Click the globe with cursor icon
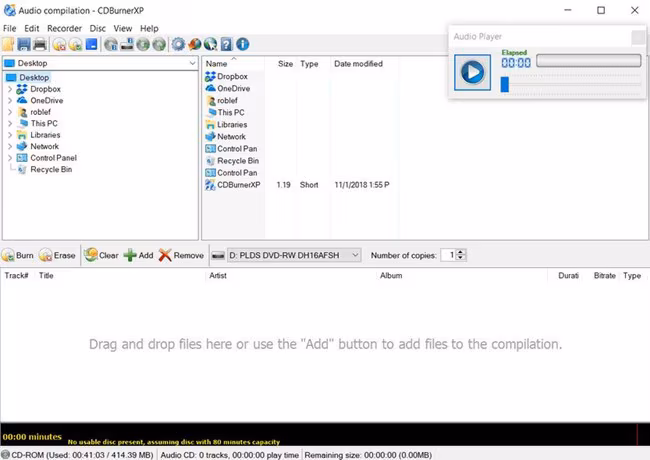Viewport: 650px width, 460px height. coord(210,44)
